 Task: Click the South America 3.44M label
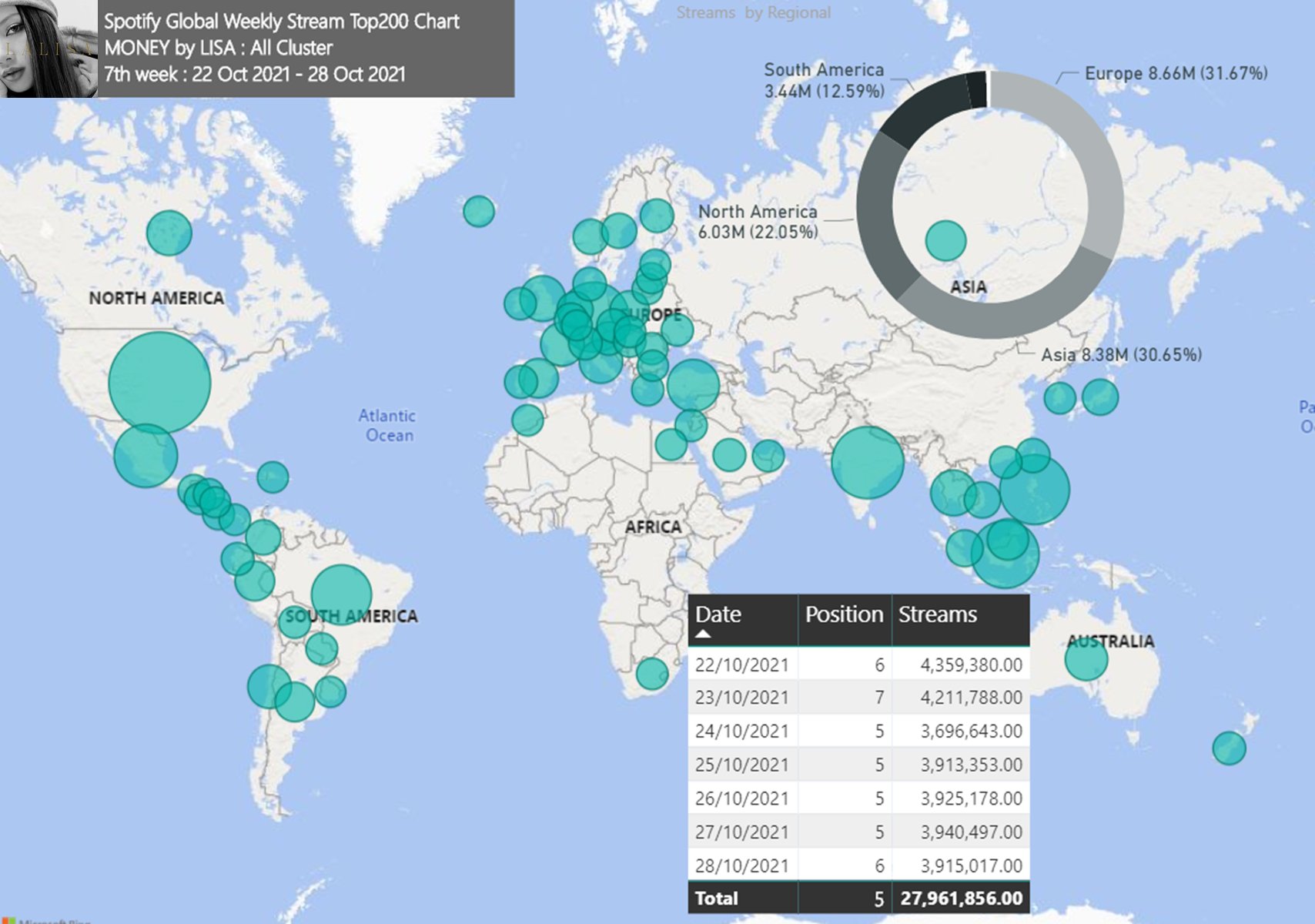click(x=824, y=80)
